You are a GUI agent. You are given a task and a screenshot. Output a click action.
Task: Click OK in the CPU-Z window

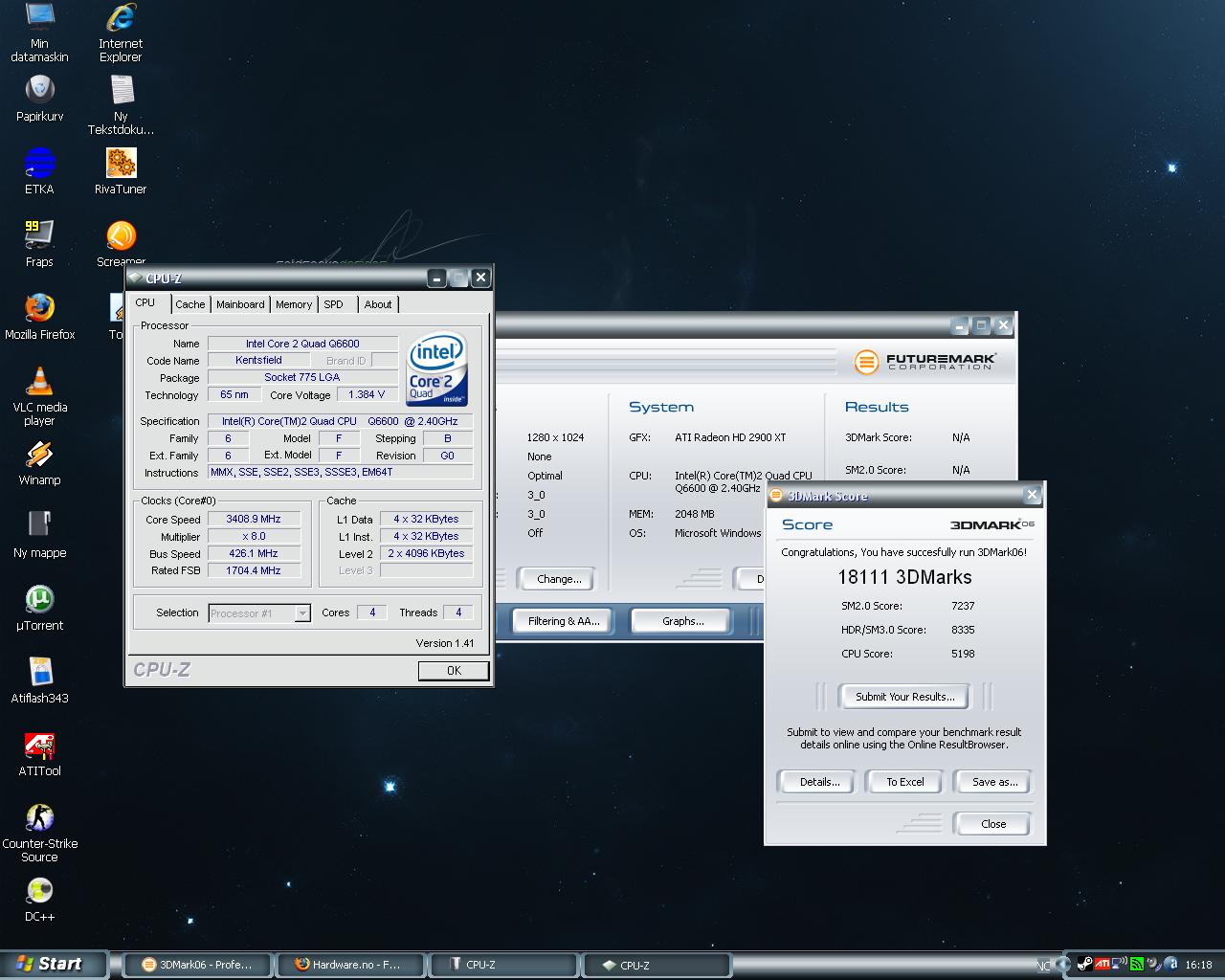[x=454, y=671]
